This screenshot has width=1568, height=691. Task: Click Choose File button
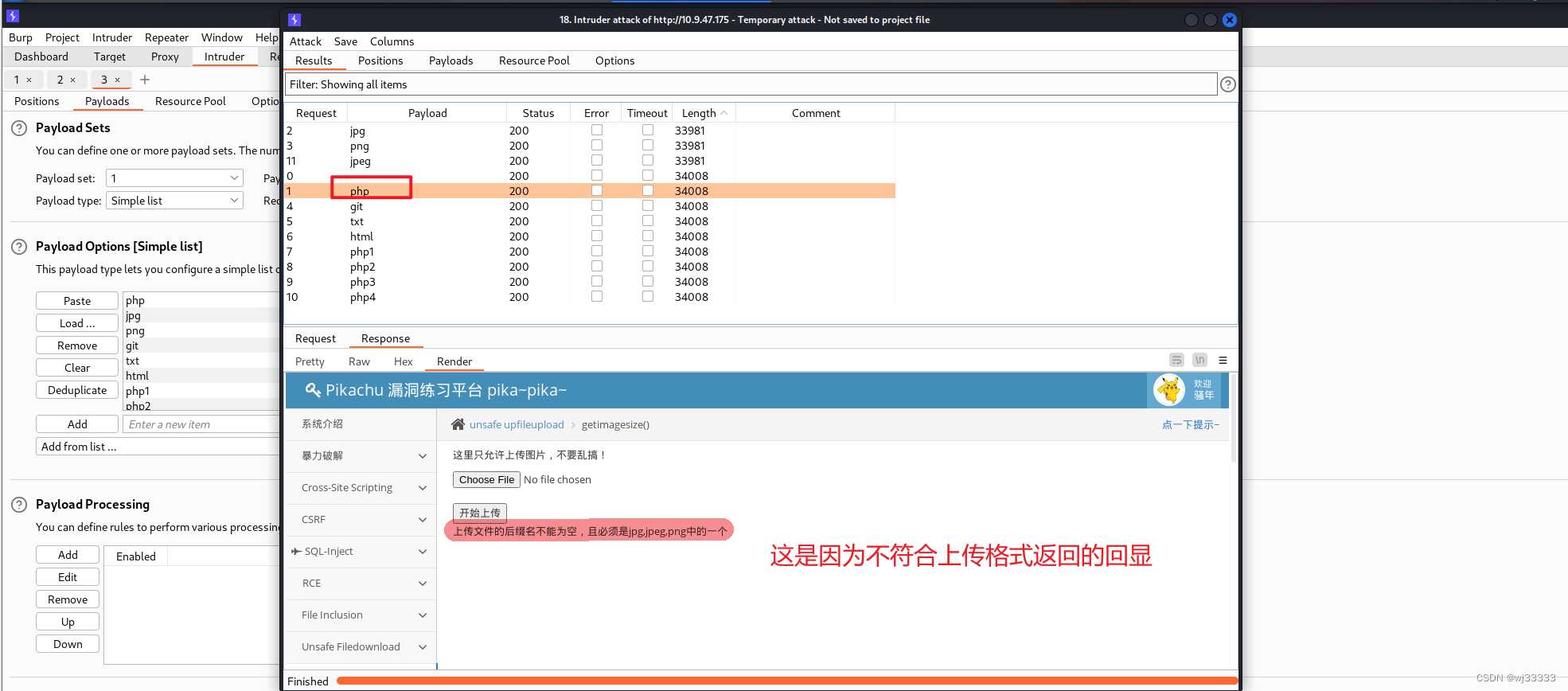[x=486, y=479]
